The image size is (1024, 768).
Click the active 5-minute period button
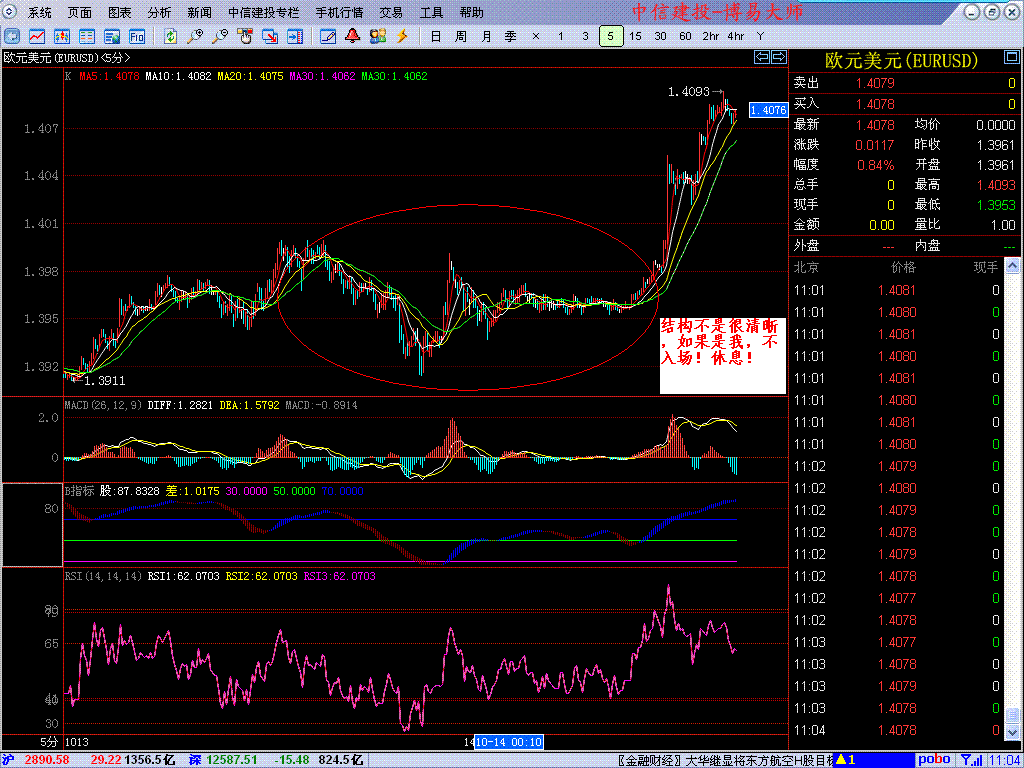pos(611,36)
